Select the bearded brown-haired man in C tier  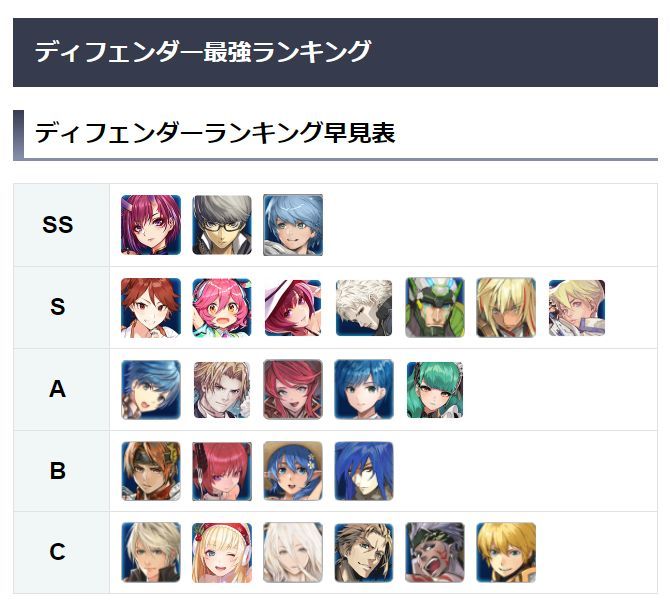click(x=364, y=552)
